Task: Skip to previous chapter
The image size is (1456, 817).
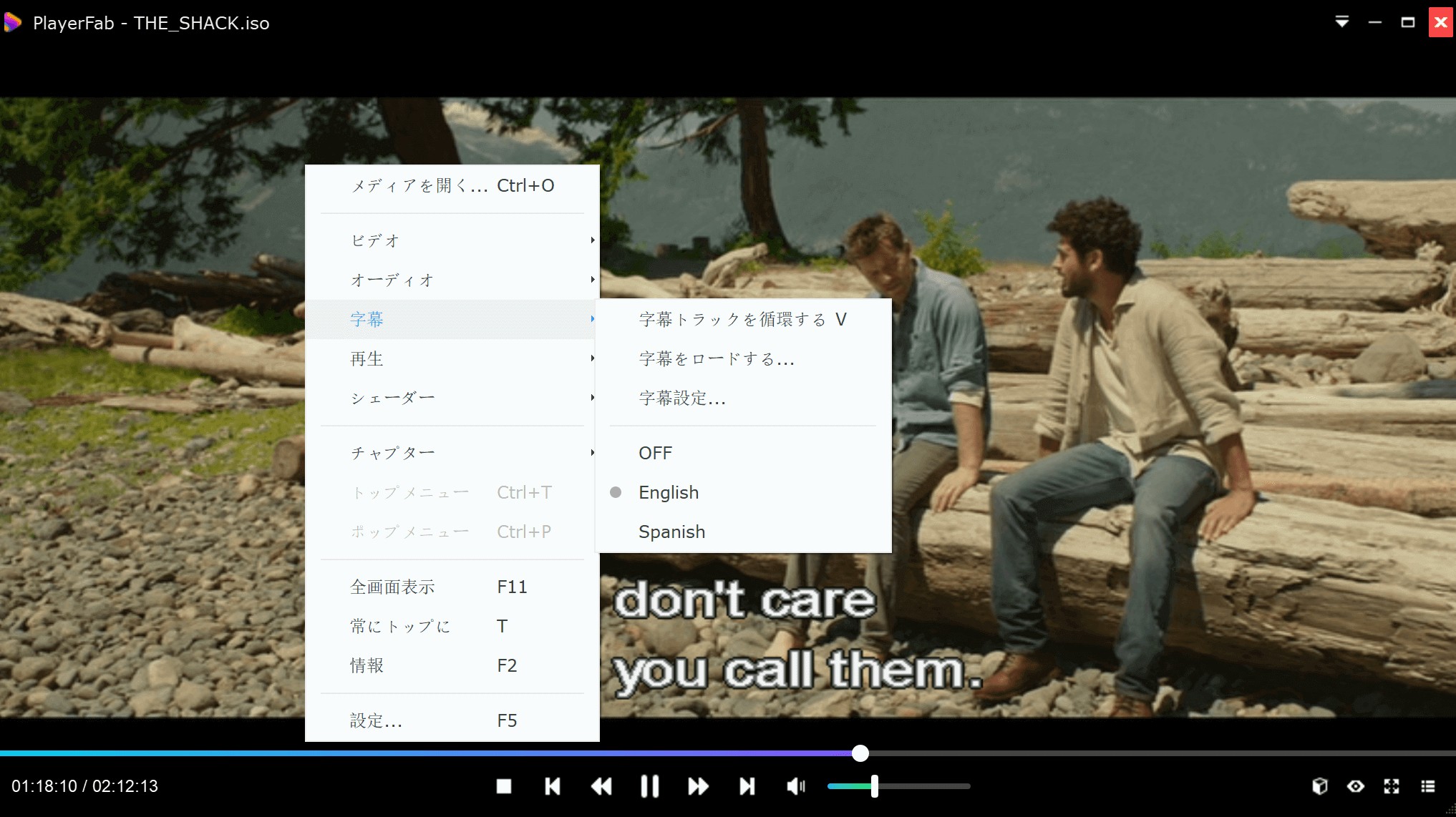Action: pyautogui.click(x=552, y=786)
